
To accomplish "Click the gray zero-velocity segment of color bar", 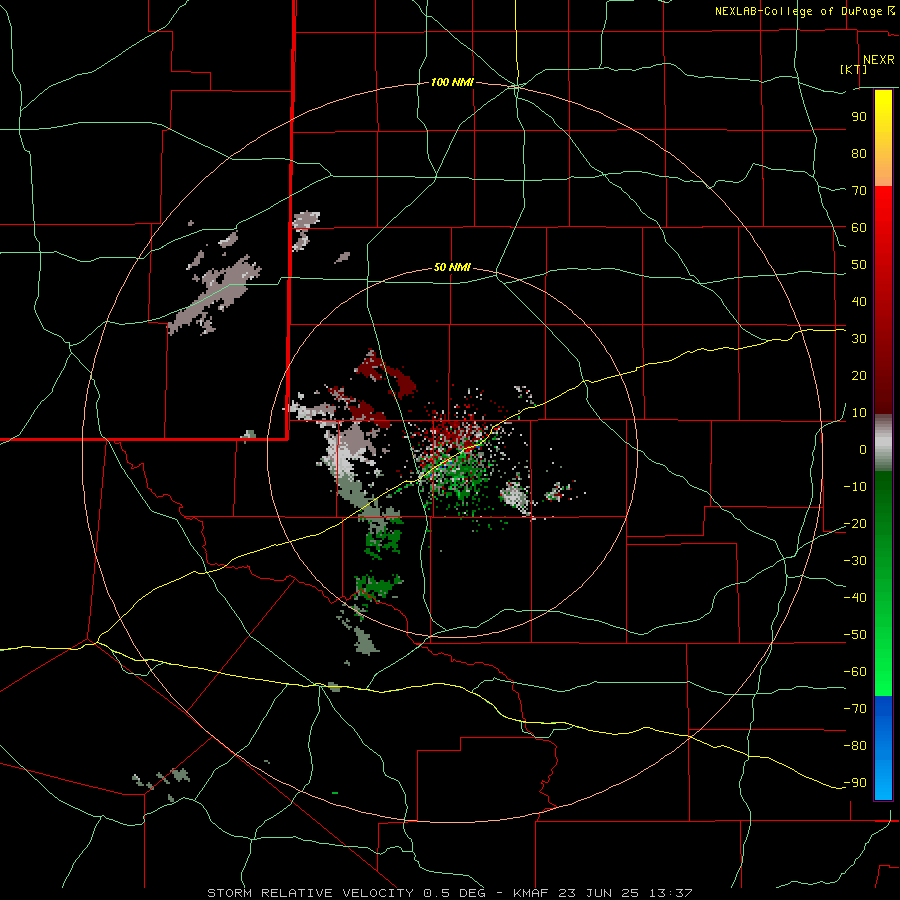I will pos(883,443).
